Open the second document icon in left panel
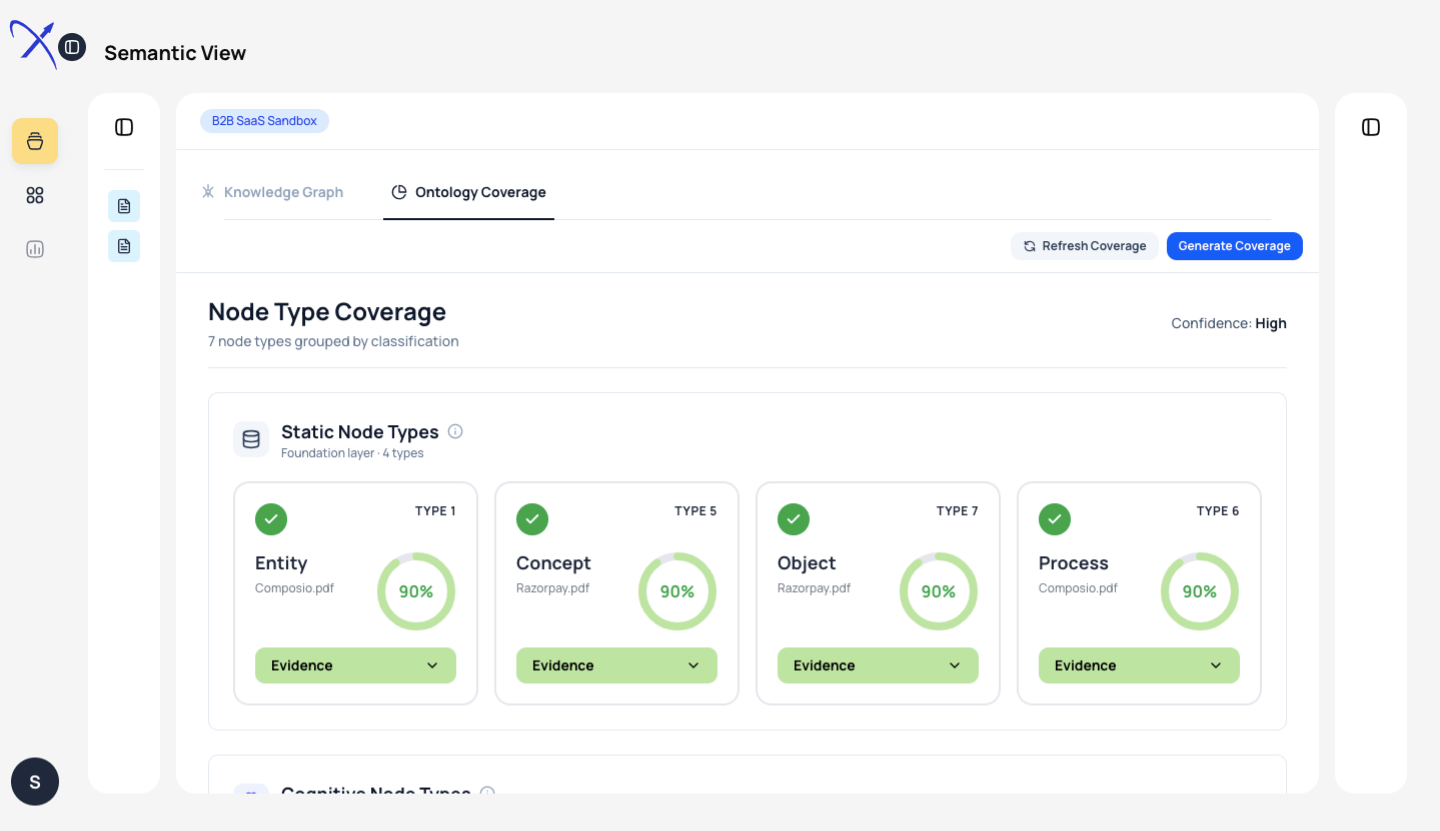The height and width of the screenshot is (831, 1440). [123, 245]
